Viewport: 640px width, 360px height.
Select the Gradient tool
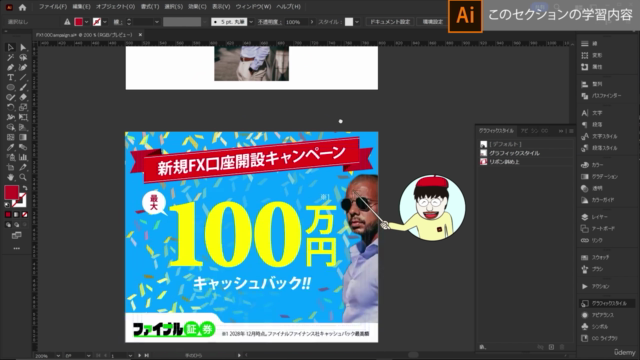[23, 137]
